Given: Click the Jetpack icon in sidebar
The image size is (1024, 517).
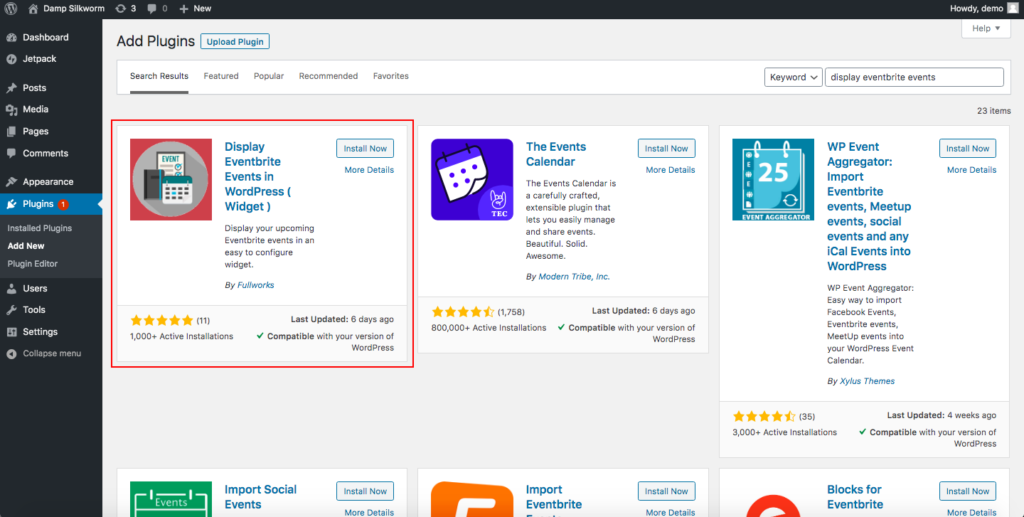Looking at the screenshot, I should tap(11, 59).
